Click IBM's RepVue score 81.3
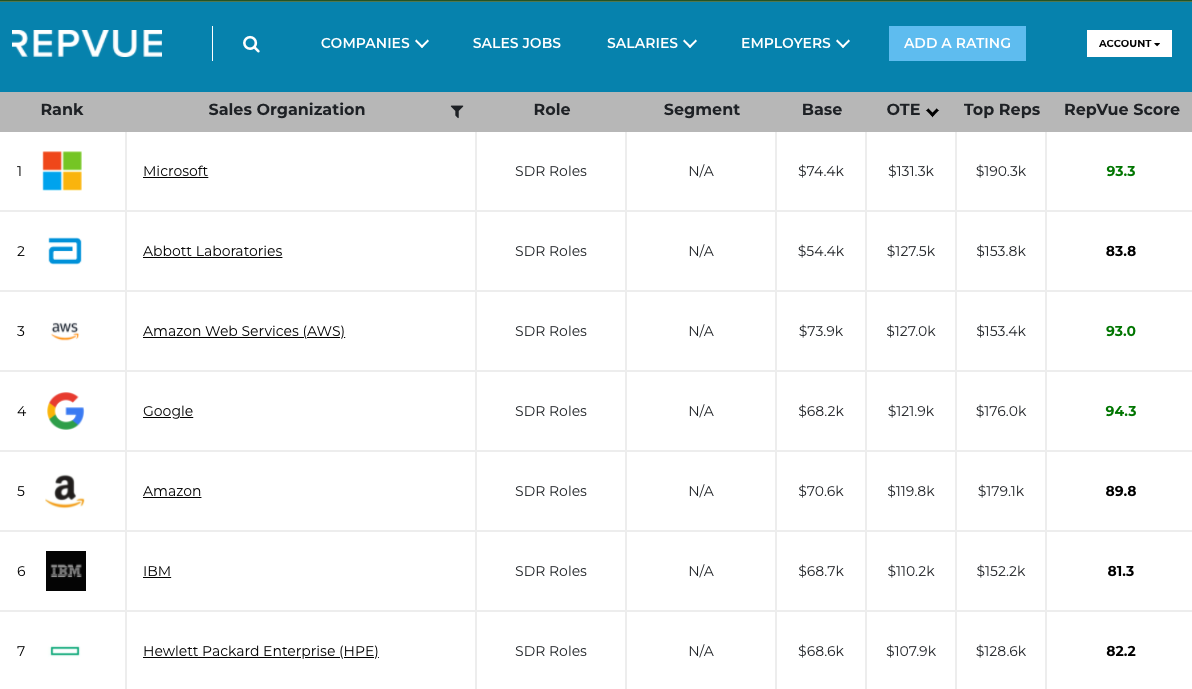1192x689 pixels. (1121, 571)
